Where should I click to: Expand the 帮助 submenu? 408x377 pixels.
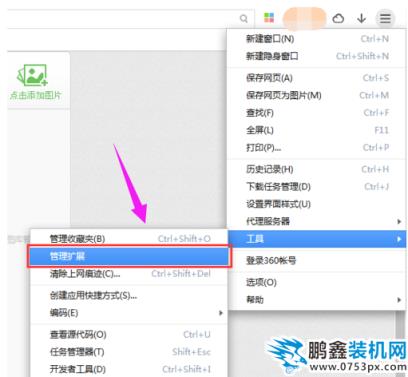[317, 300]
